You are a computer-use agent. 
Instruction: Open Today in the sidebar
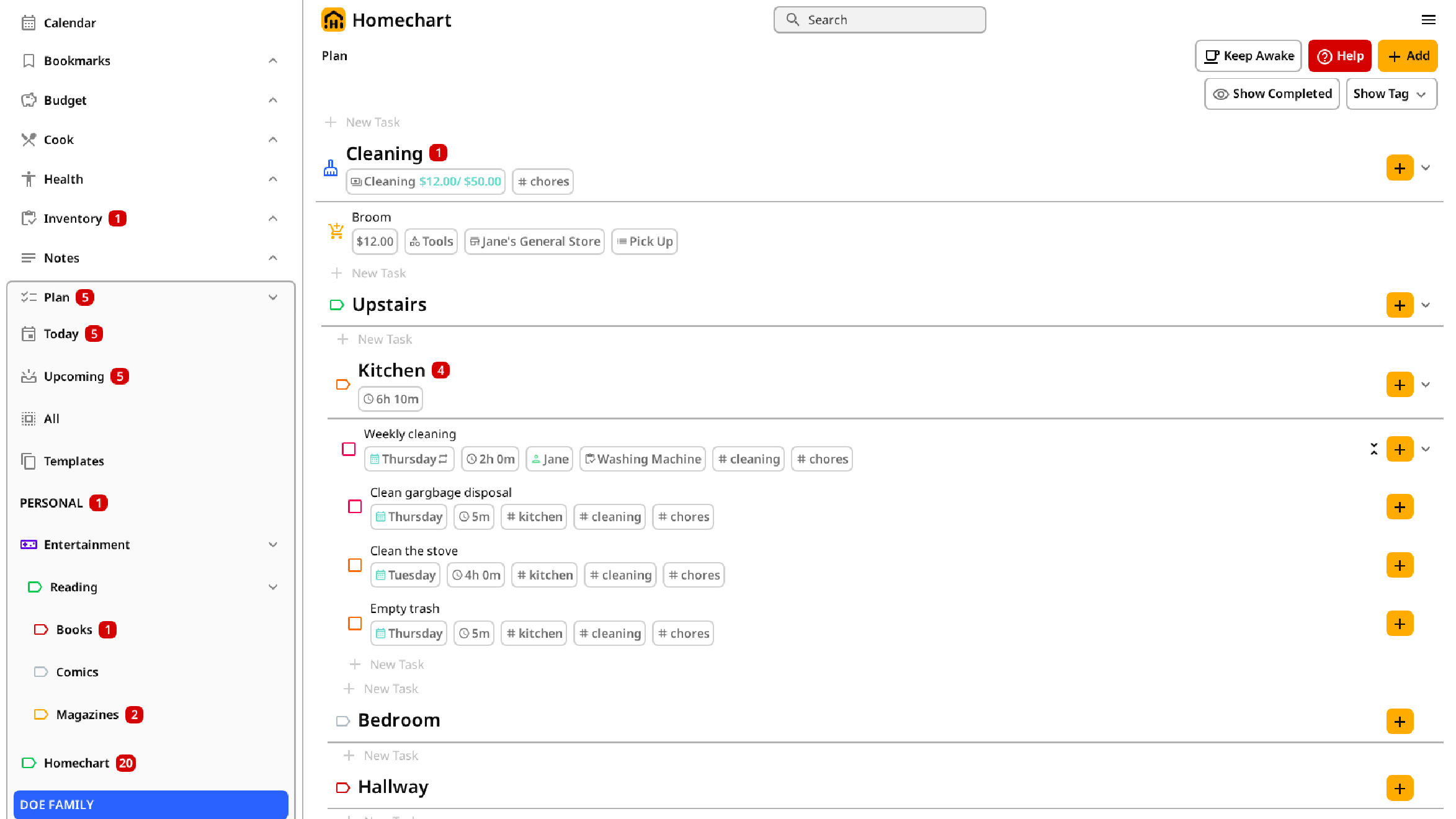pos(61,334)
